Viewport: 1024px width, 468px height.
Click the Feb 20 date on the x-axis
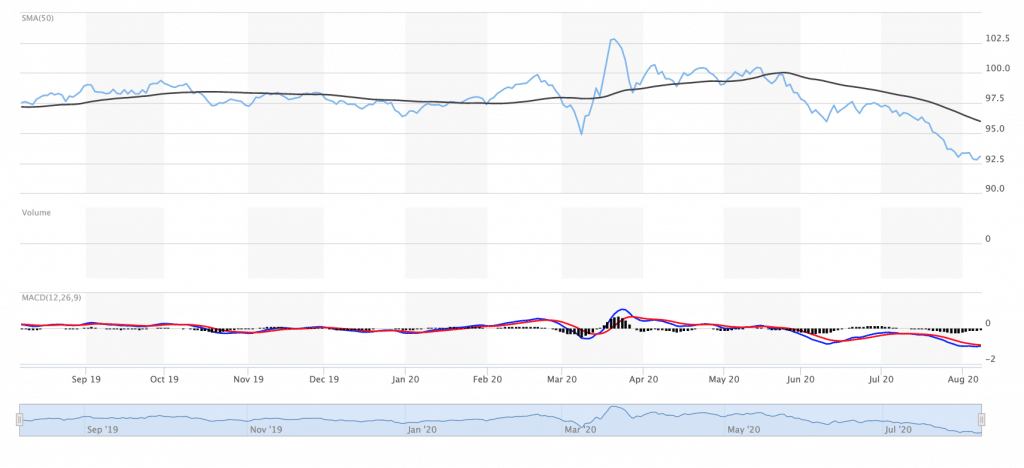486,380
